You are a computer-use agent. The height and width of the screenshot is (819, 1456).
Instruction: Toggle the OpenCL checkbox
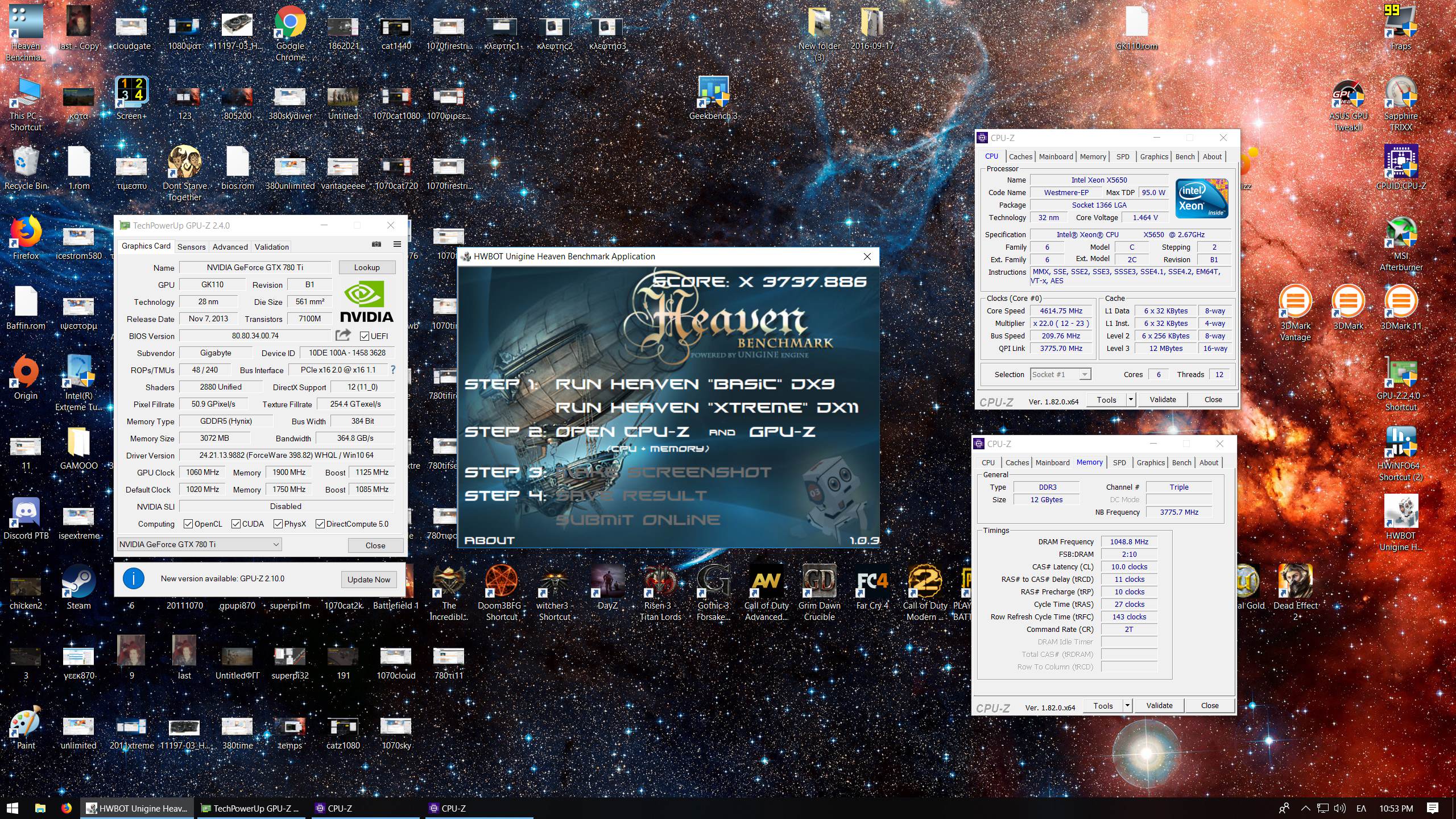click(x=188, y=524)
